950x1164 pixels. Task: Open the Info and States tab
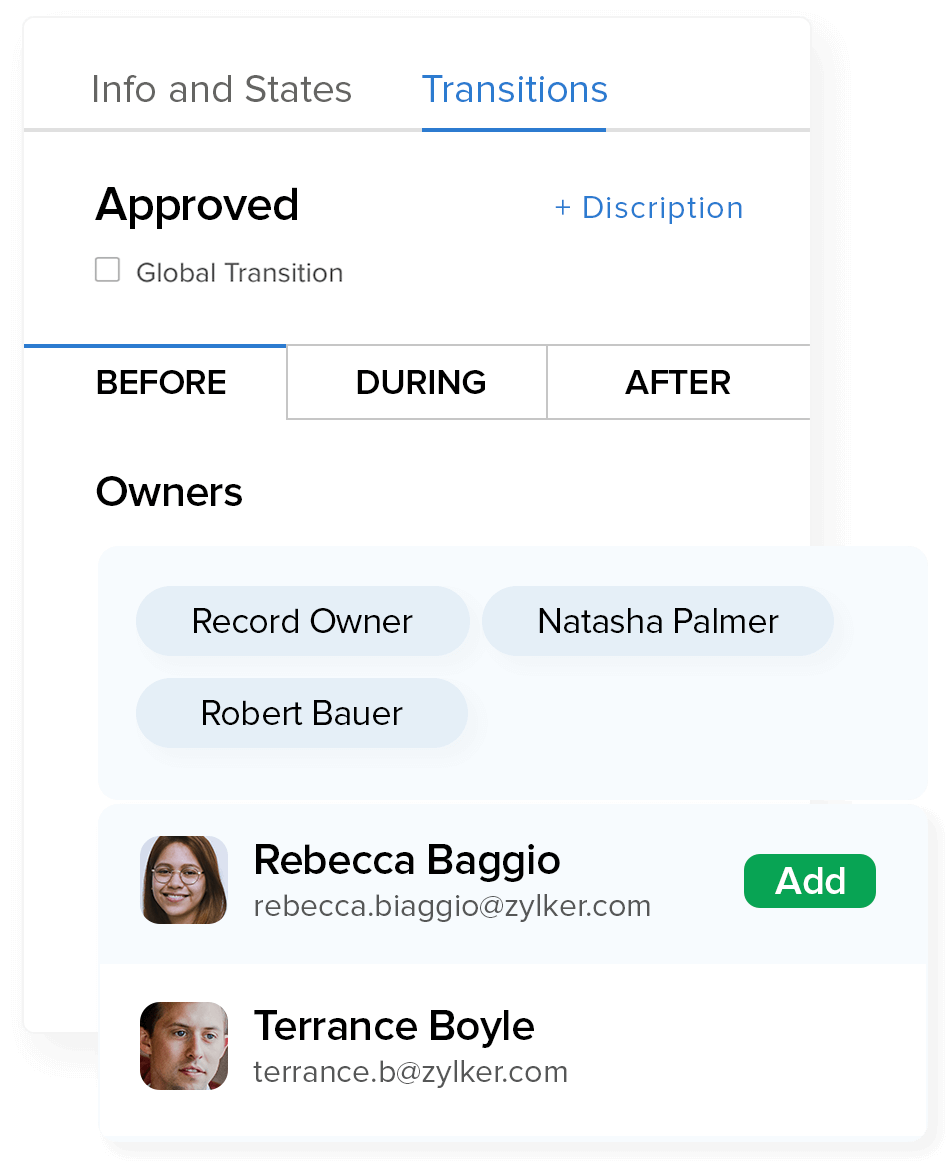(x=221, y=90)
